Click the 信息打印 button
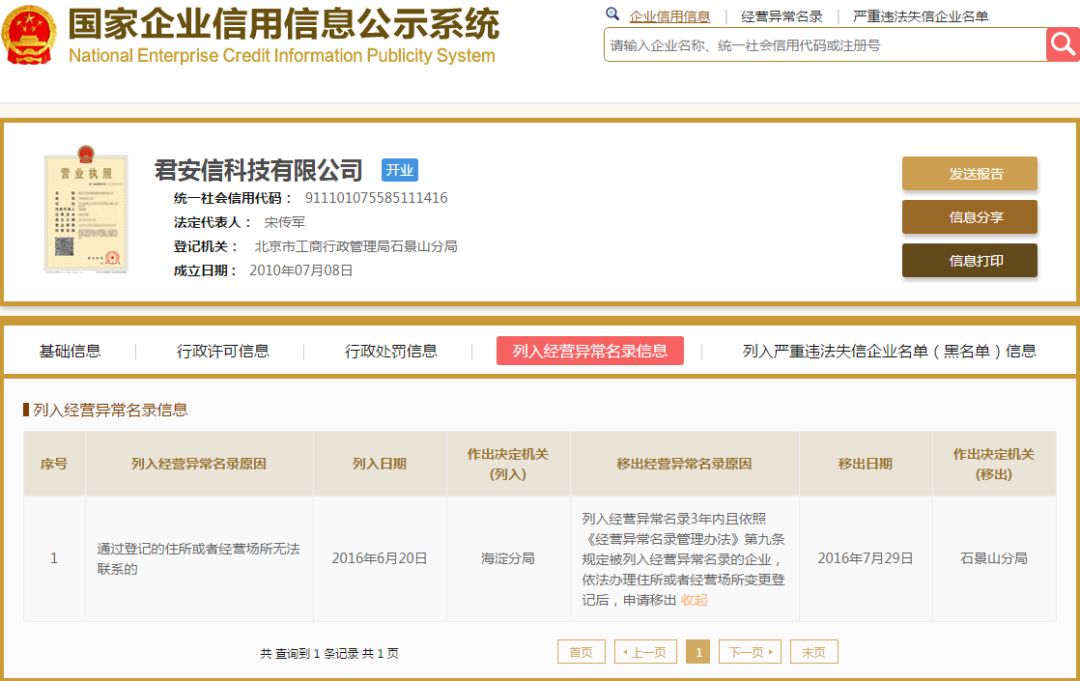 pyautogui.click(x=969, y=260)
